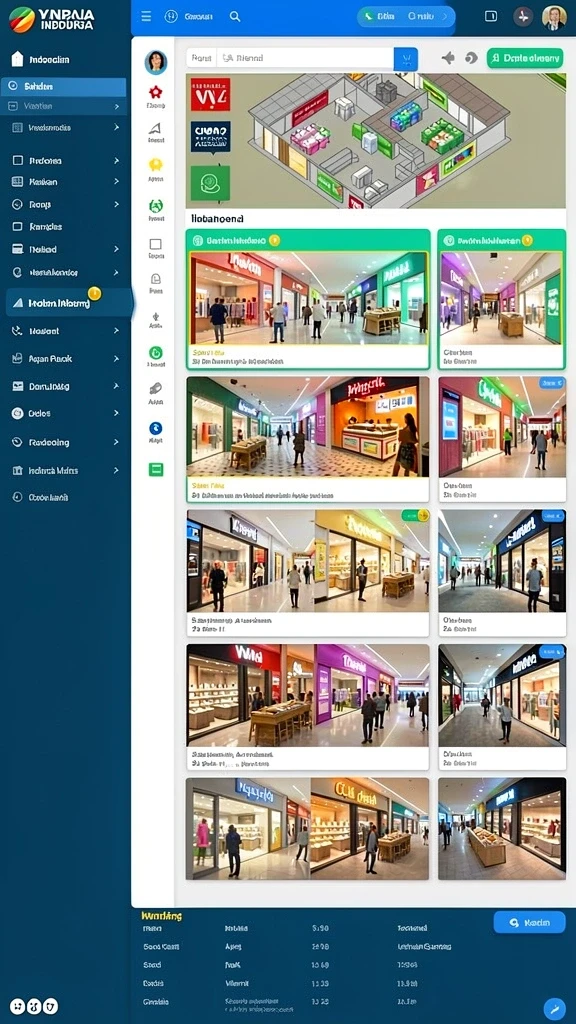Open the hamburger menu in the top bar
The image size is (576, 1024).
pos(146,16)
